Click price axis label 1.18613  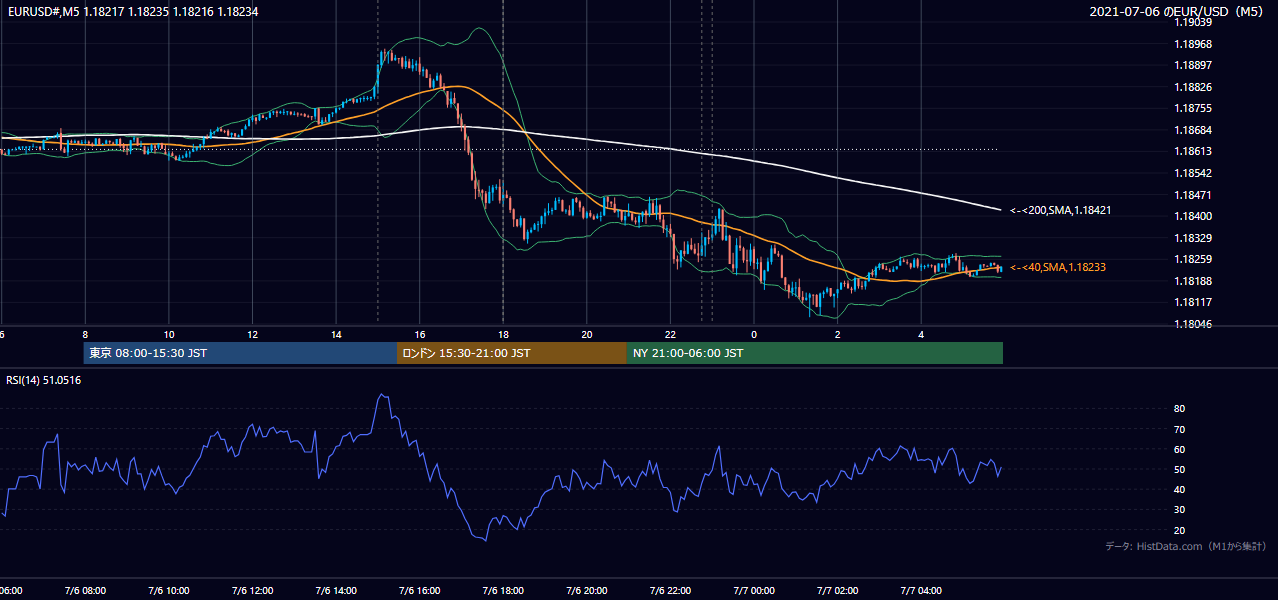[x=1194, y=151]
